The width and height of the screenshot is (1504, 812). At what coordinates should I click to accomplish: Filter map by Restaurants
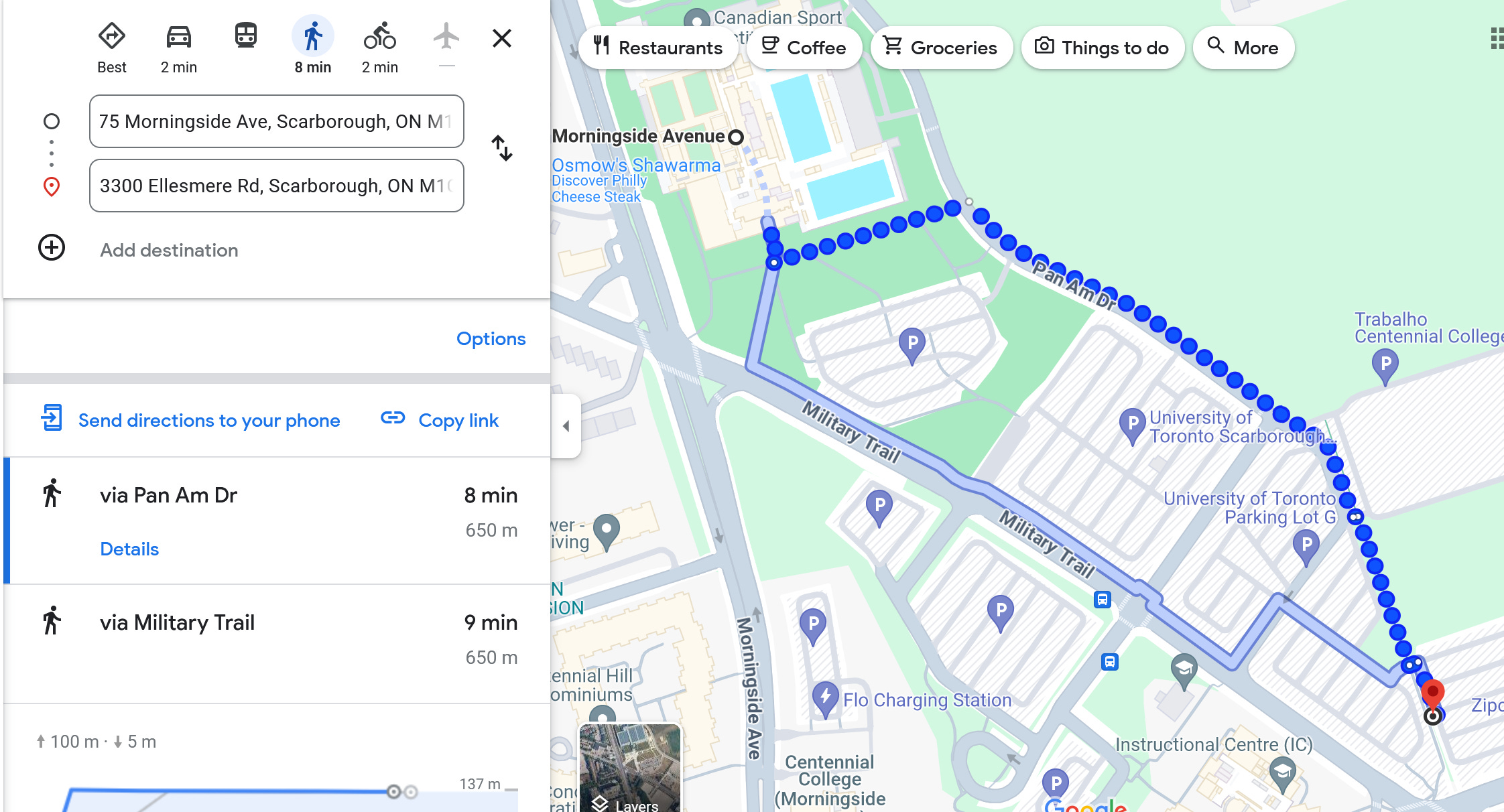click(658, 48)
